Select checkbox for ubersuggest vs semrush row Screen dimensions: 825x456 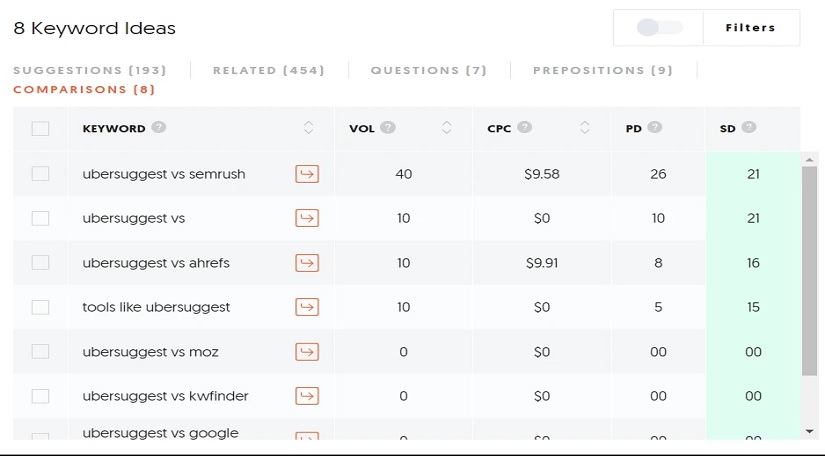(41, 174)
